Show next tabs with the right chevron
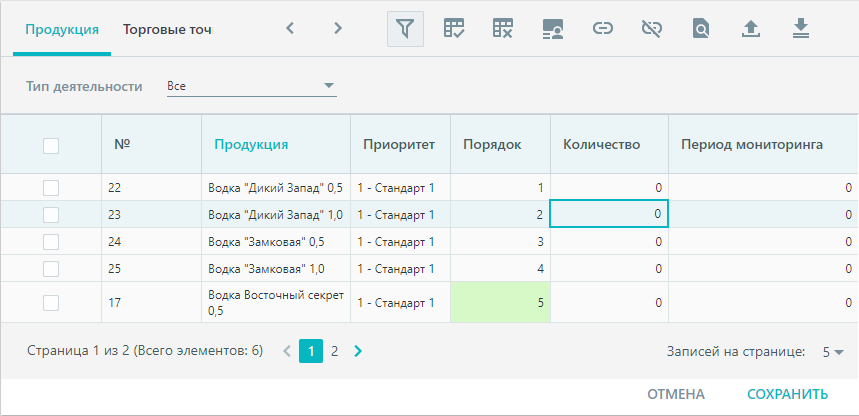859x416 pixels. click(338, 28)
